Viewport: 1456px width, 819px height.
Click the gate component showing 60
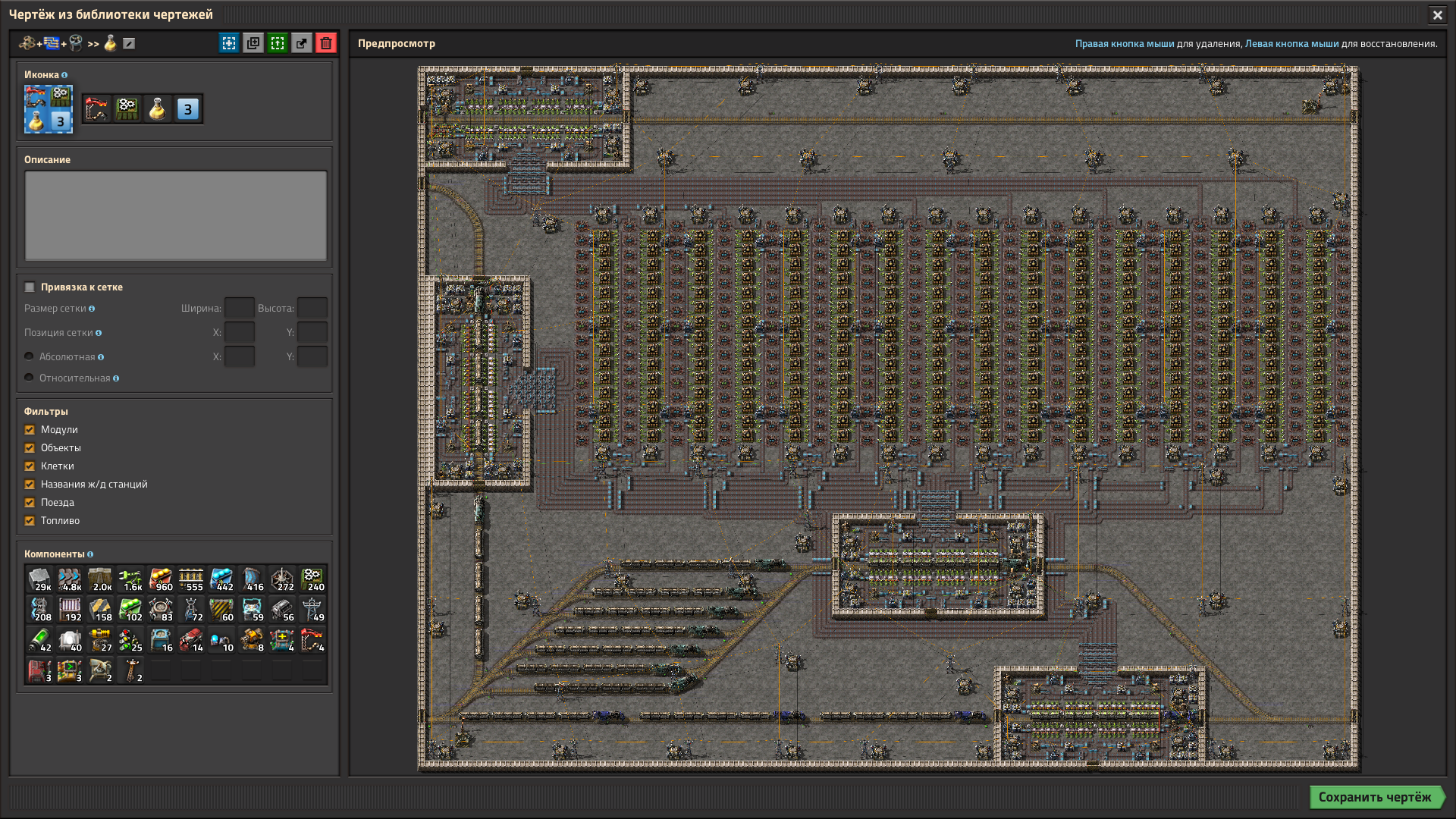(221, 610)
